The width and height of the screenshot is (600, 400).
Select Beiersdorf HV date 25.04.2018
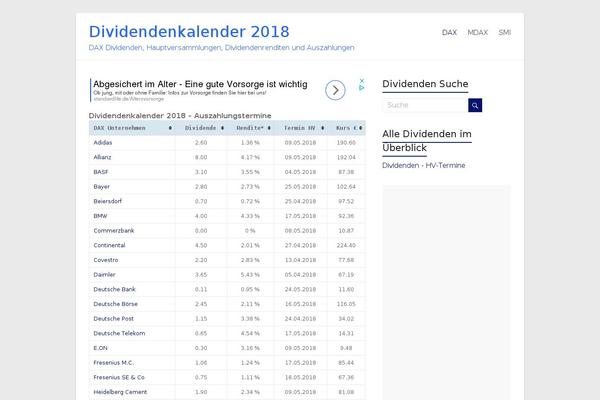point(300,201)
